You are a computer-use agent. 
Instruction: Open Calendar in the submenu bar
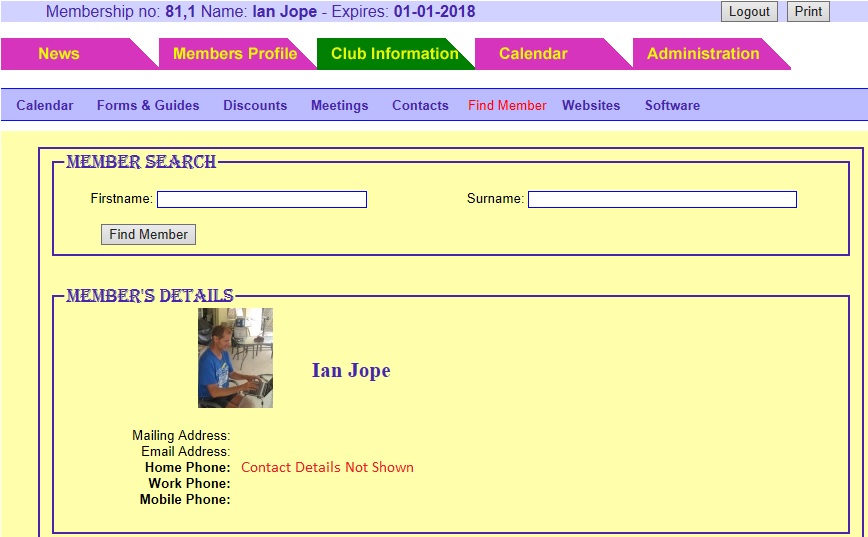pos(44,105)
